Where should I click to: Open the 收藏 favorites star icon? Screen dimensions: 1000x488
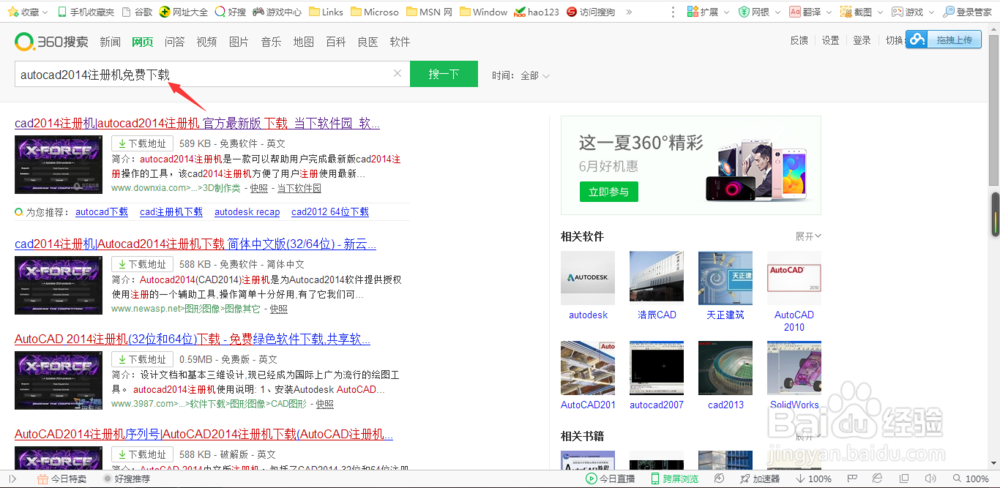[x=13, y=12]
